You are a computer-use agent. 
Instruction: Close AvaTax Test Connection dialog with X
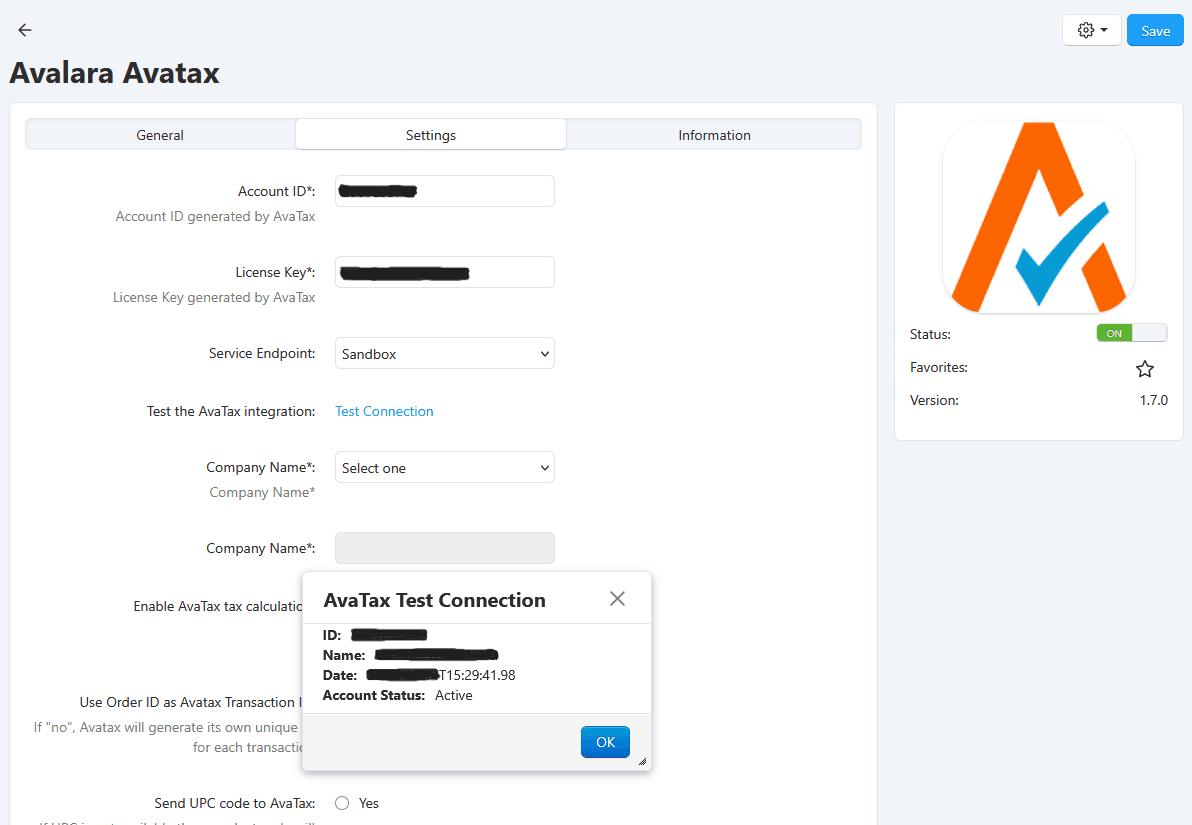coord(617,599)
